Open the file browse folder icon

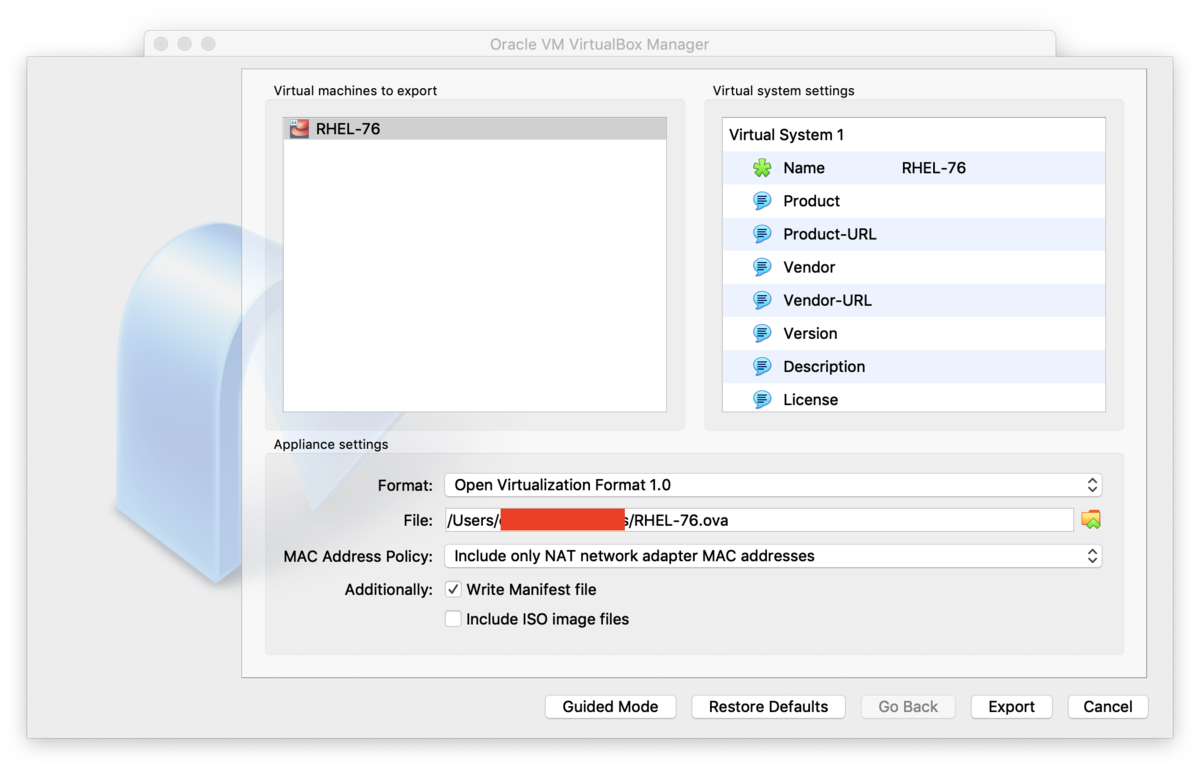(1091, 520)
